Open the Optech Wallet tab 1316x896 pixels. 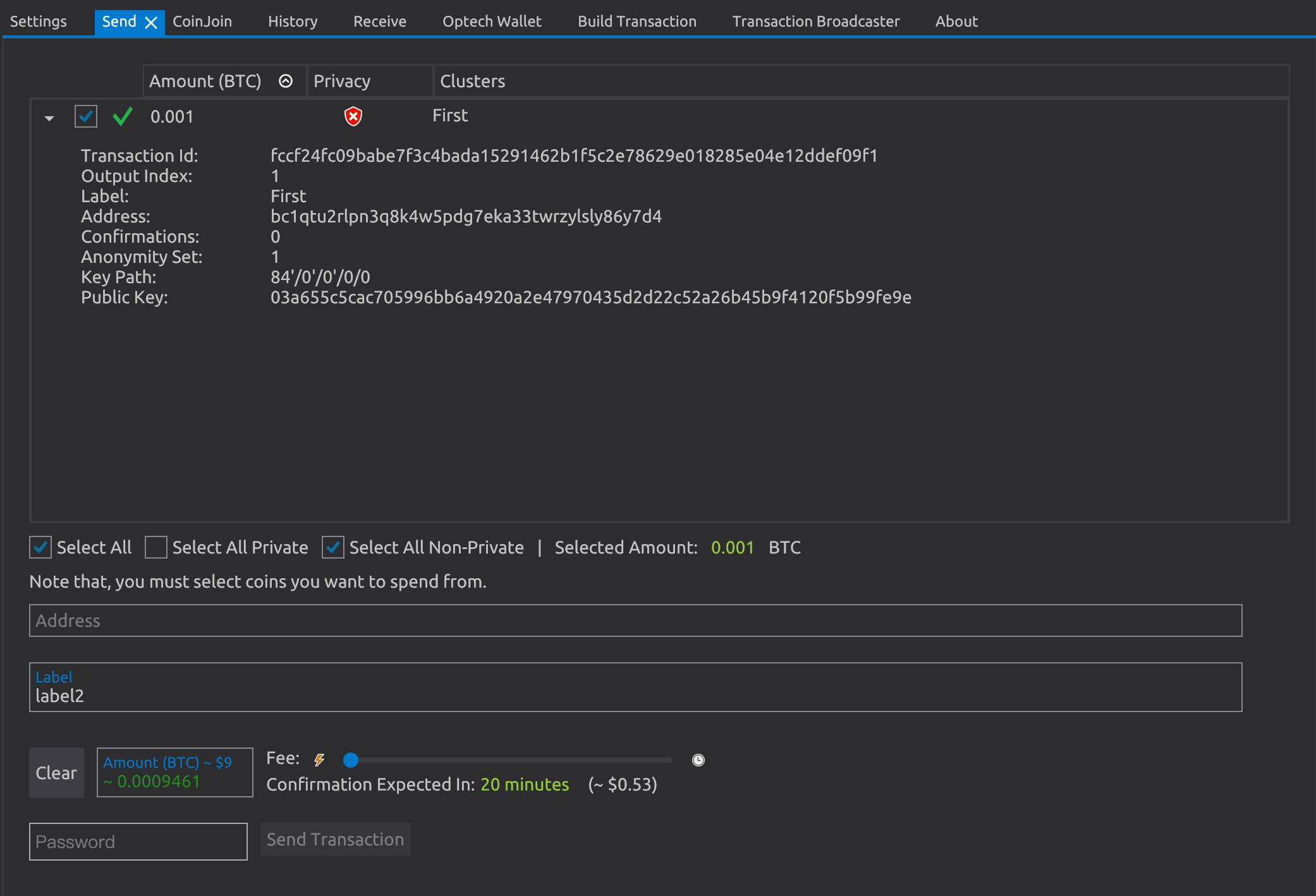coord(492,21)
